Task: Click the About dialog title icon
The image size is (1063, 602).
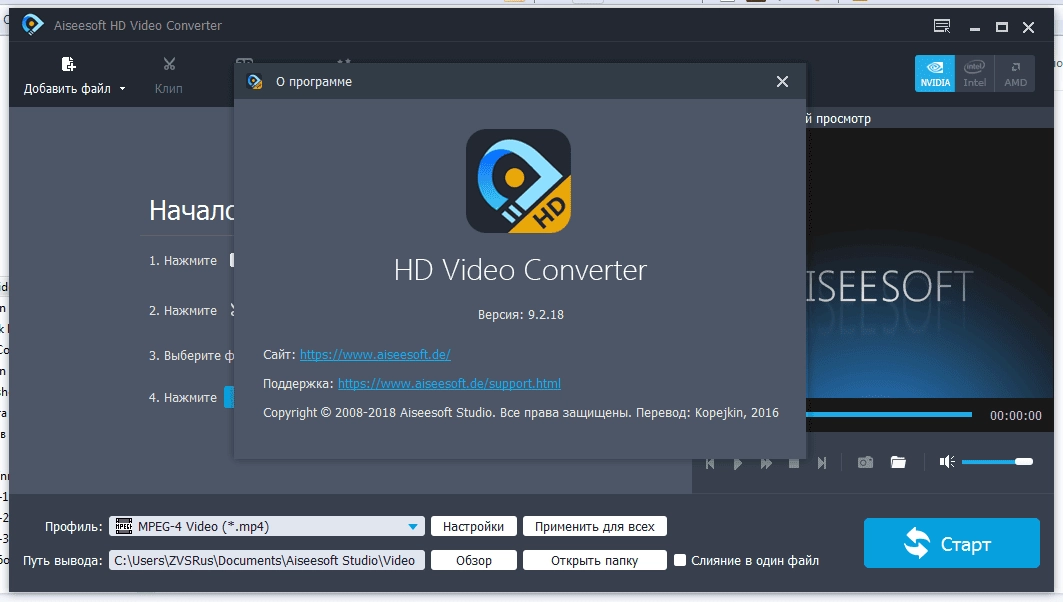Action: click(x=255, y=81)
